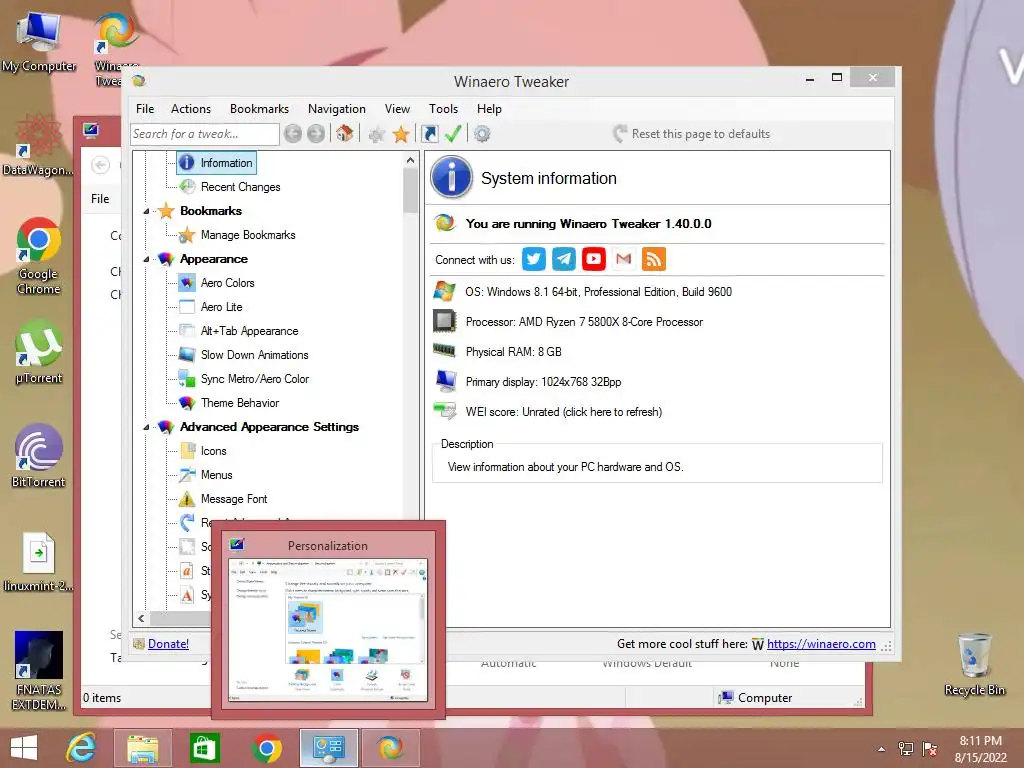Click the Donate! link

168,644
